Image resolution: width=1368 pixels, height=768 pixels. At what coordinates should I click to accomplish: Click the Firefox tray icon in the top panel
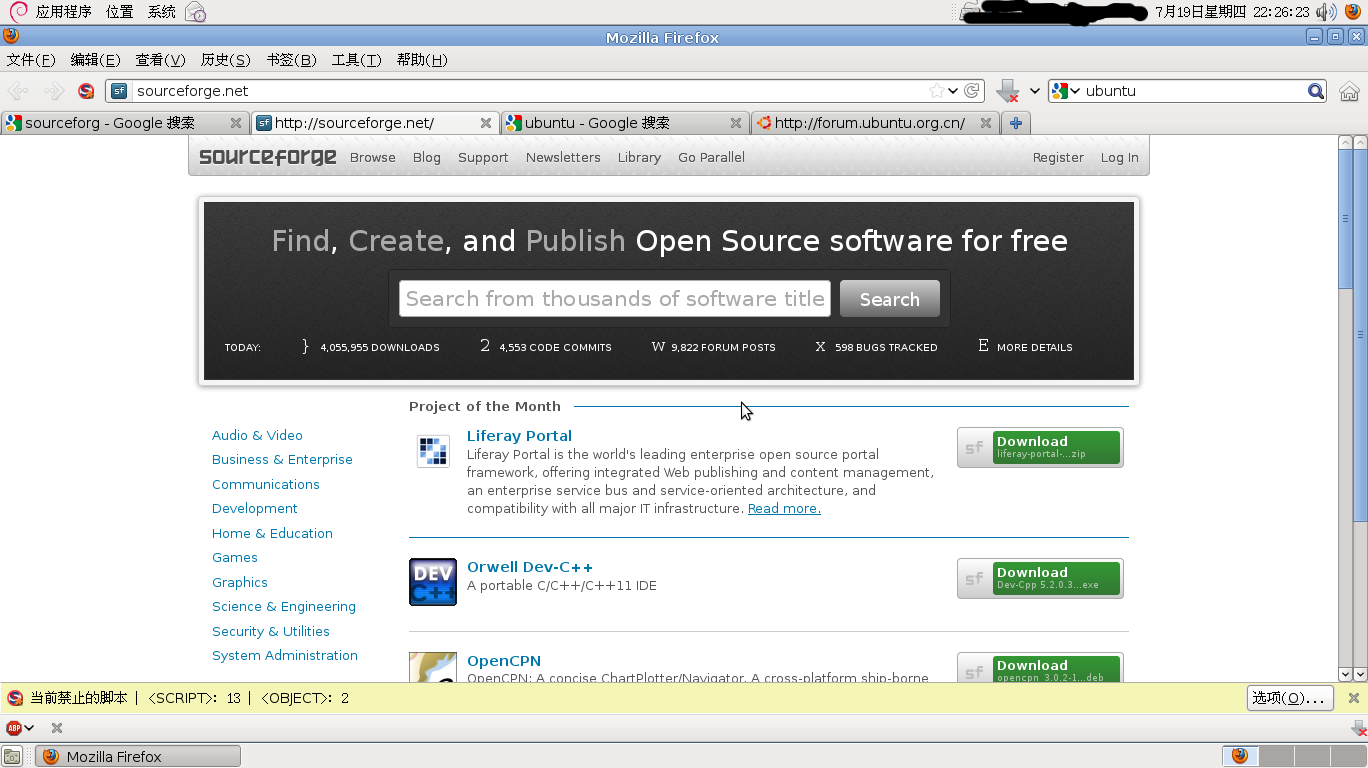coord(1353,12)
